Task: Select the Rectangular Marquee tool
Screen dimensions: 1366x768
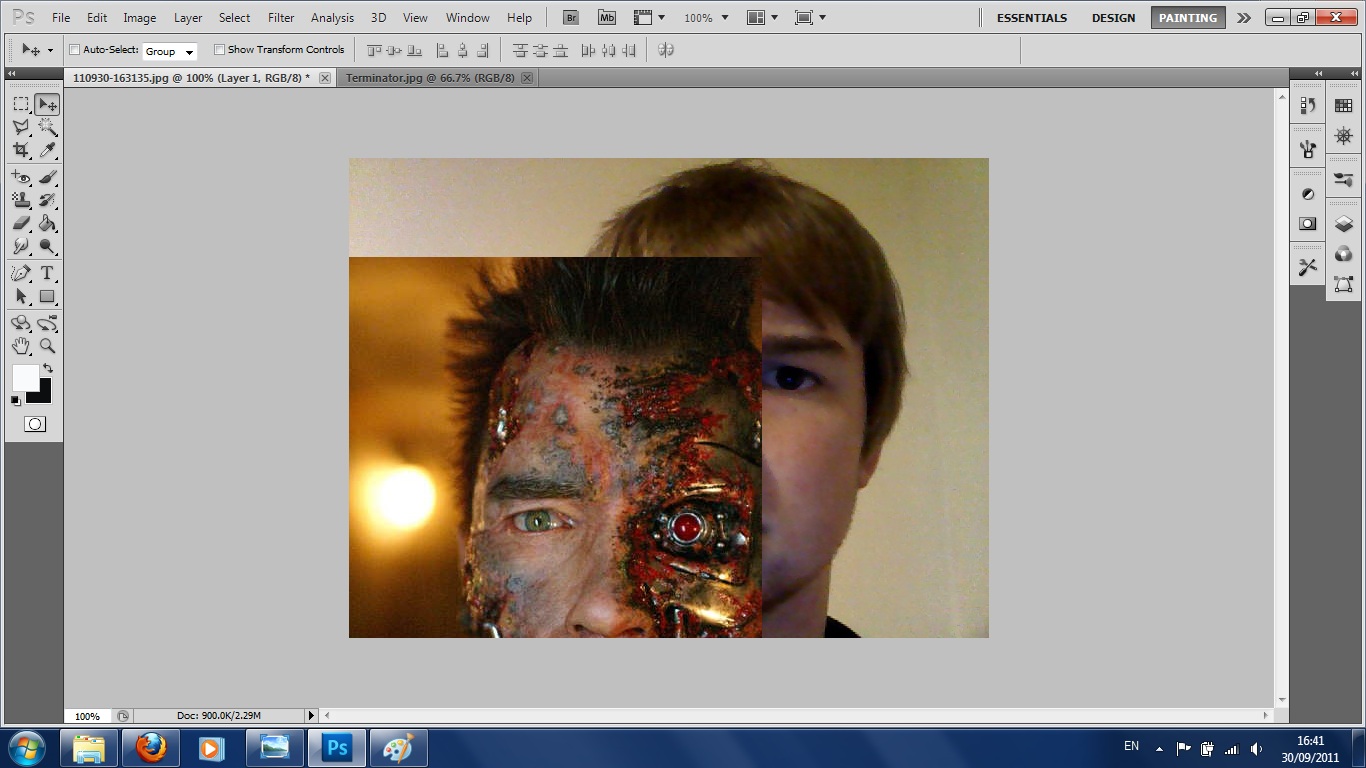Action: point(21,104)
